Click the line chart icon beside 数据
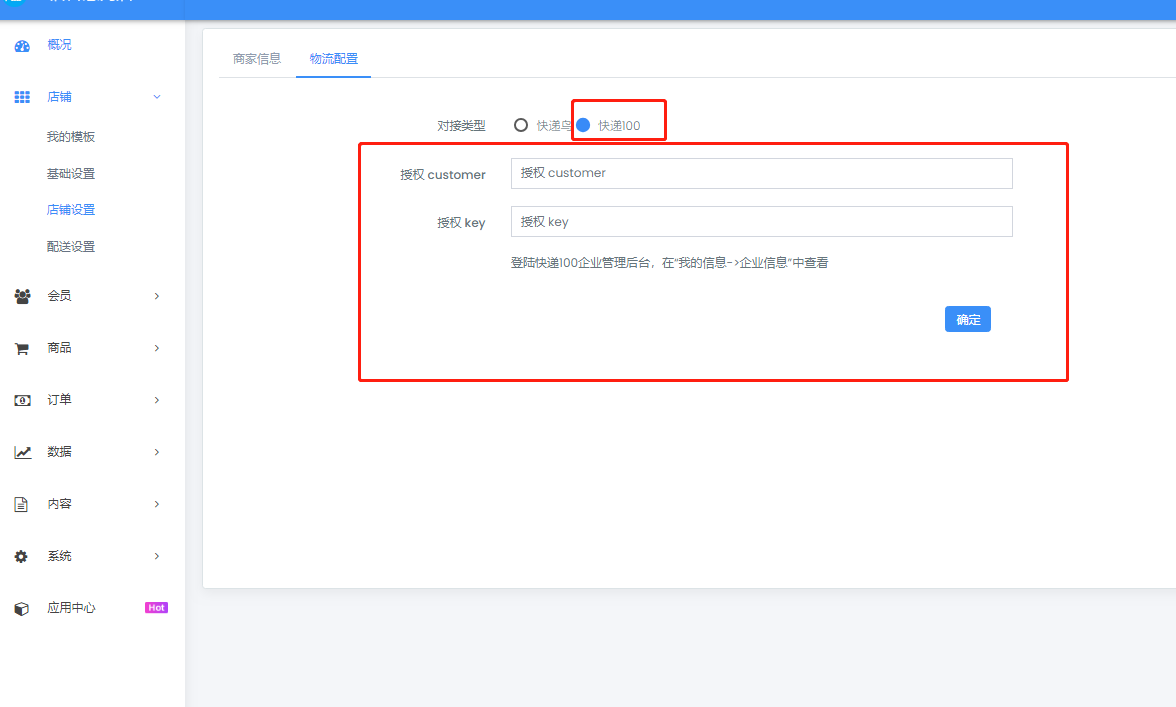This screenshot has width=1176, height=707. click(22, 452)
